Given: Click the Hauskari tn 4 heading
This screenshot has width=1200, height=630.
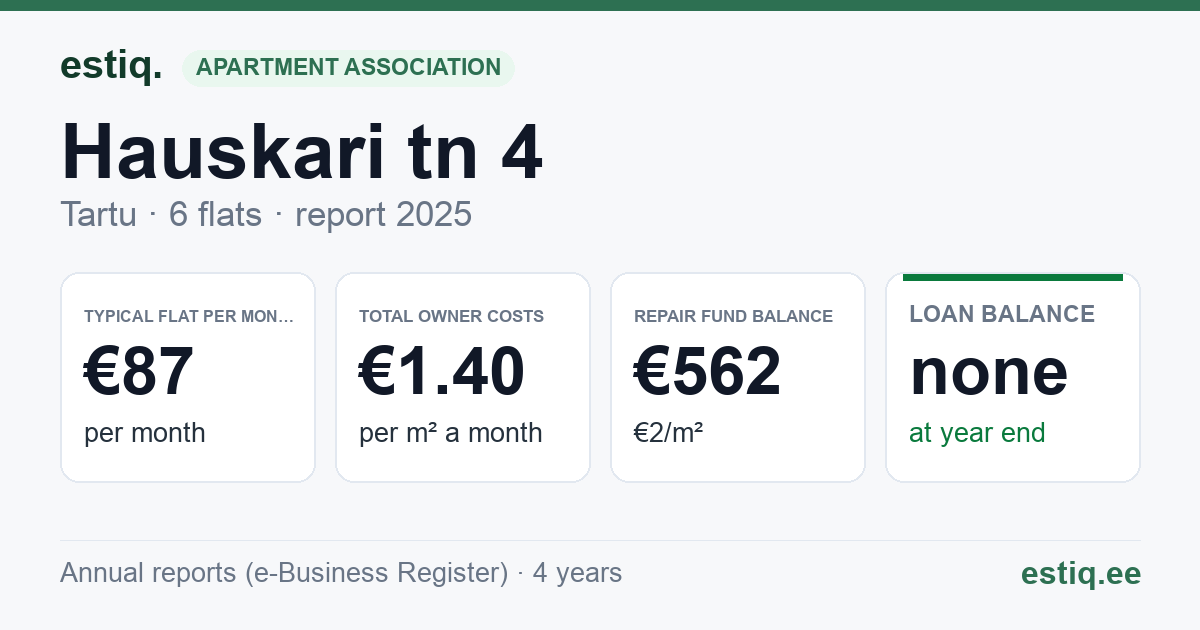Looking at the screenshot, I should pyautogui.click(x=301, y=153).
